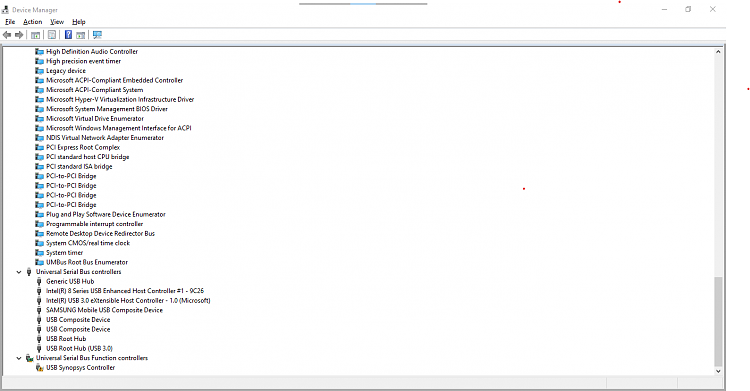Open the File menu
This screenshot has height=391, width=750.
tap(10, 22)
